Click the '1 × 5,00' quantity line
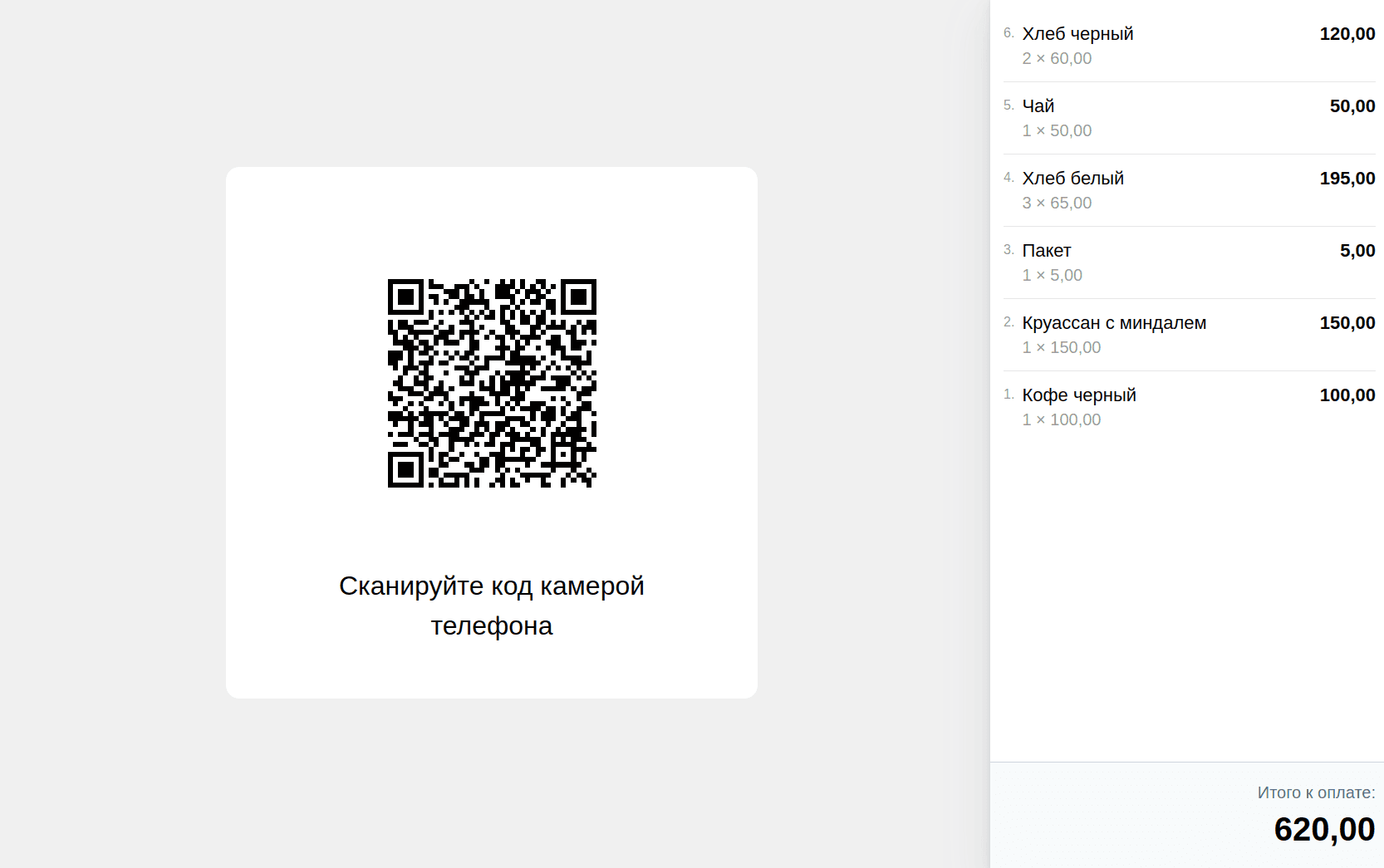Image resolution: width=1384 pixels, height=868 pixels. [x=1052, y=276]
